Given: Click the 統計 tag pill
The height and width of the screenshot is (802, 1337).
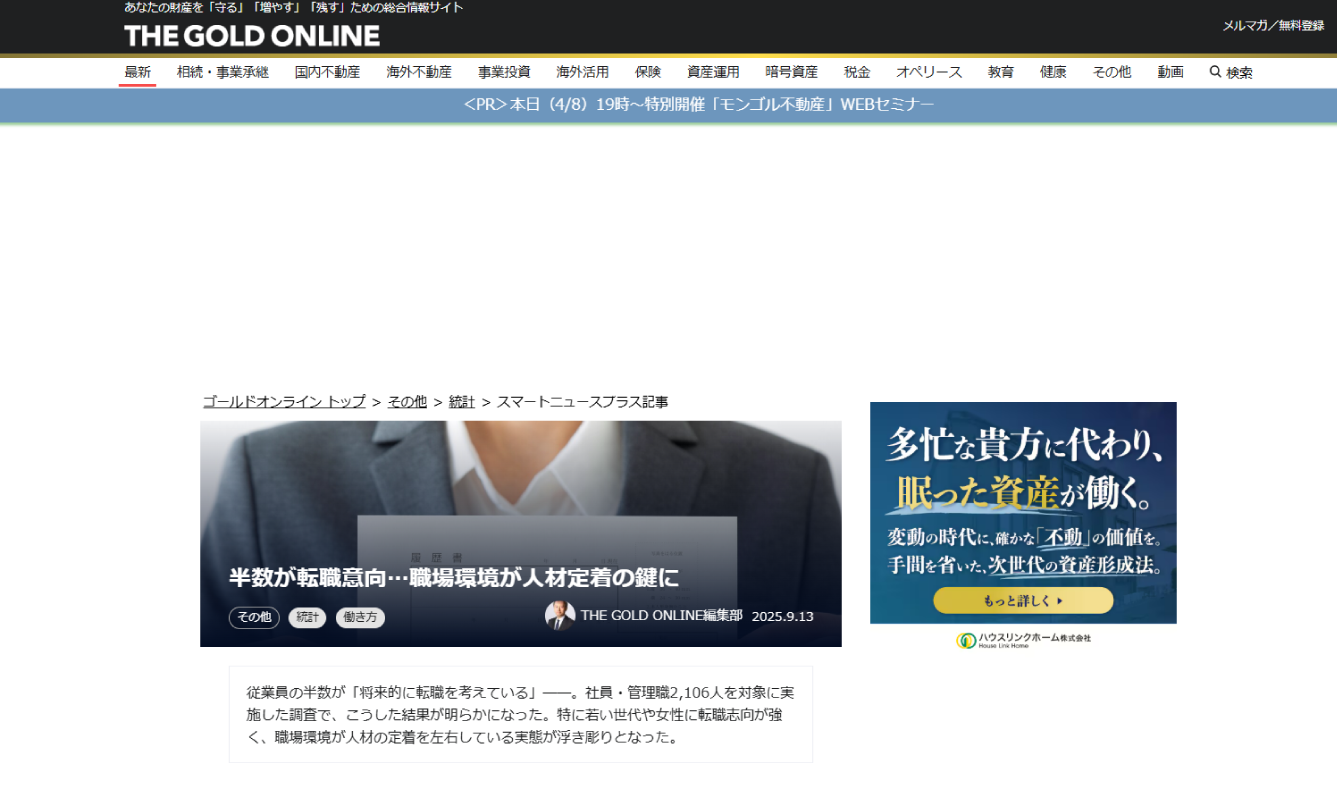Looking at the screenshot, I should tap(307, 618).
